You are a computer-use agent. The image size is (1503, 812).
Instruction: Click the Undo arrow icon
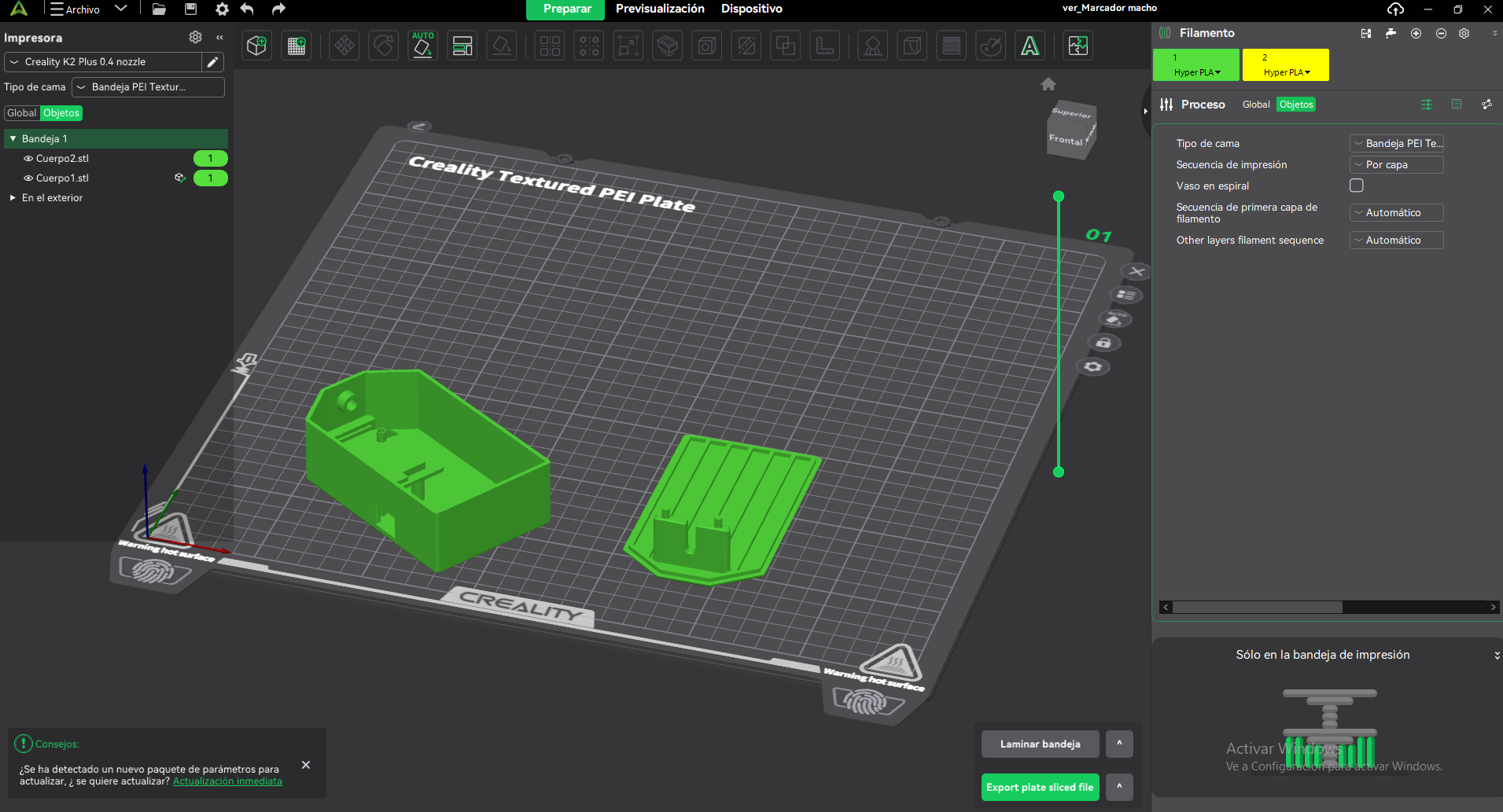click(x=247, y=9)
